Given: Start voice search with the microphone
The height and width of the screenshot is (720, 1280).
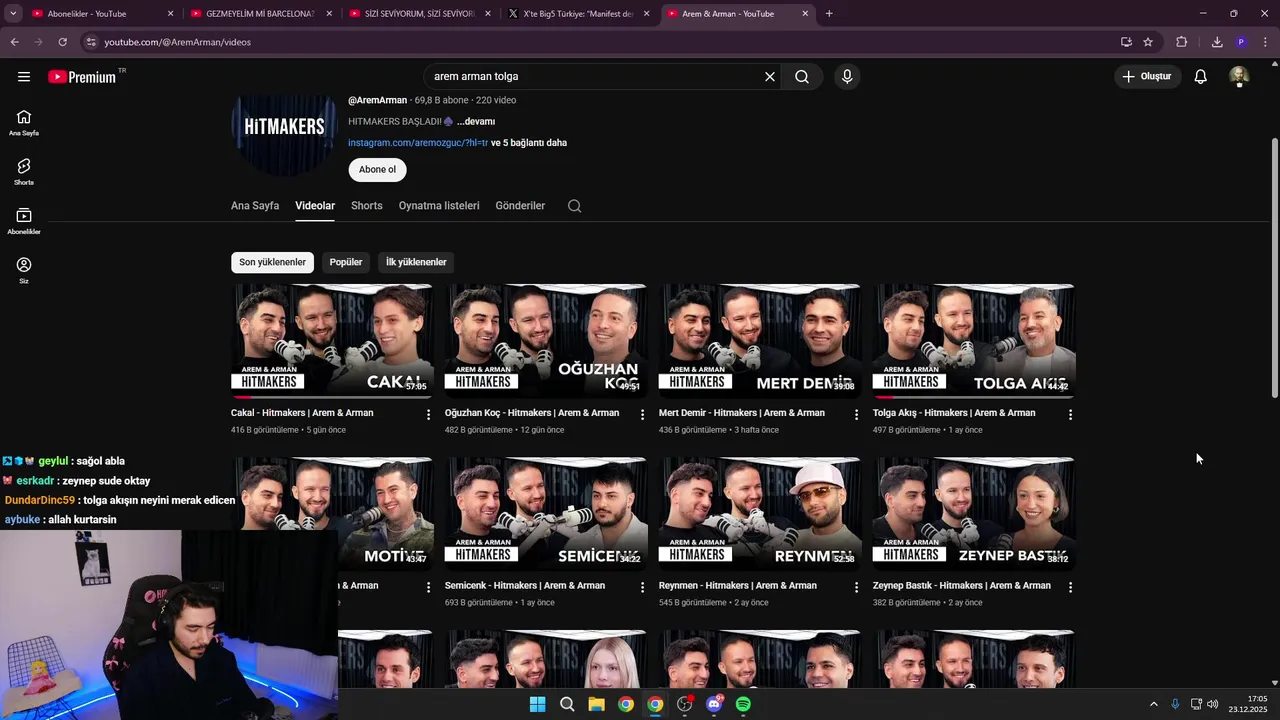Looking at the screenshot, I should pos(847,76).
